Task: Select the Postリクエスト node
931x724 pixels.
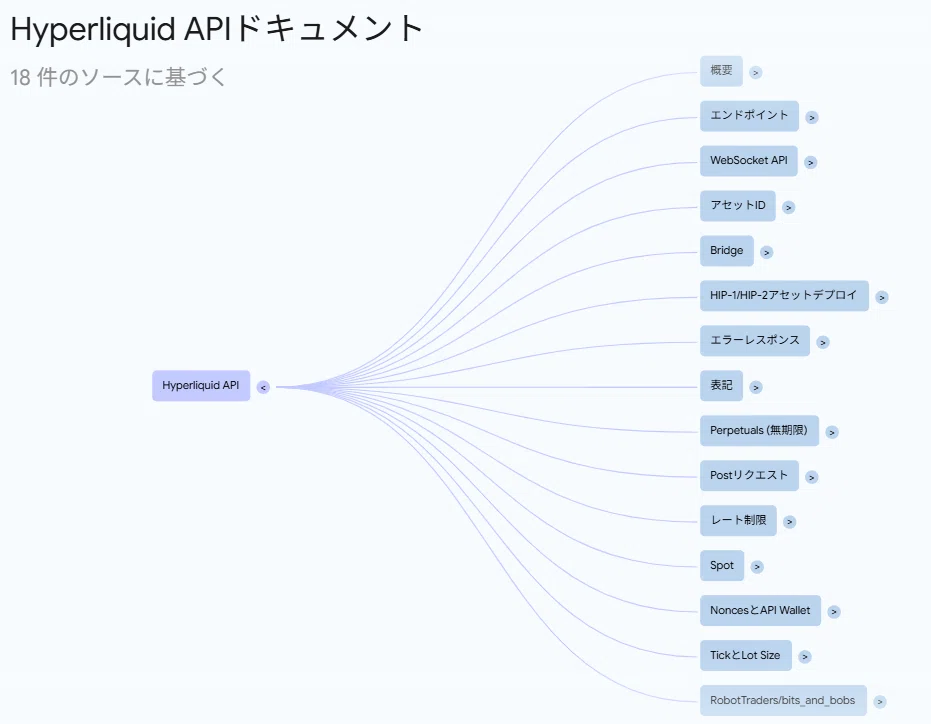Action: (x=749, y=476)
